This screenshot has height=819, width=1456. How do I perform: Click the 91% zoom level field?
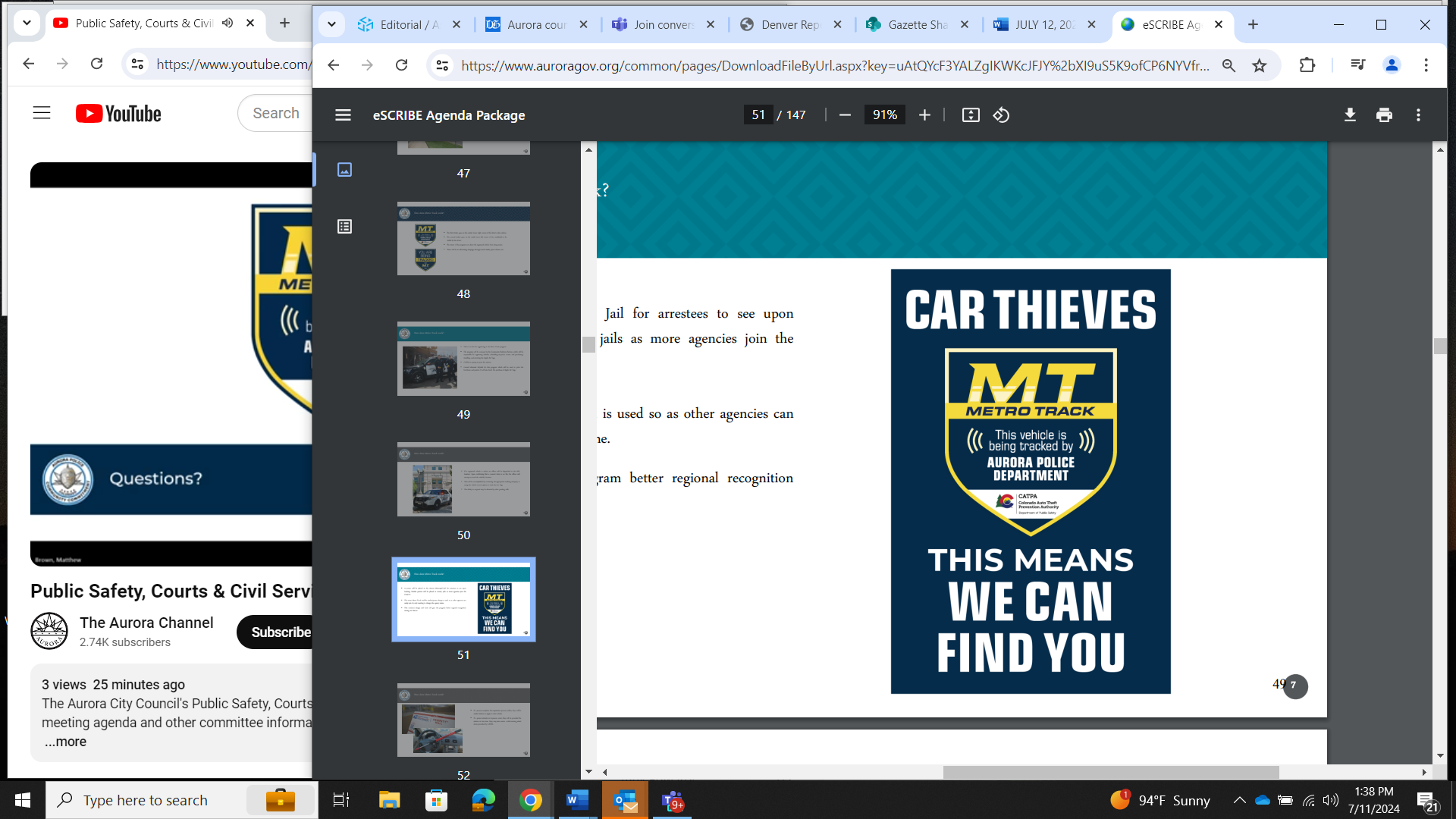(884, 115)
